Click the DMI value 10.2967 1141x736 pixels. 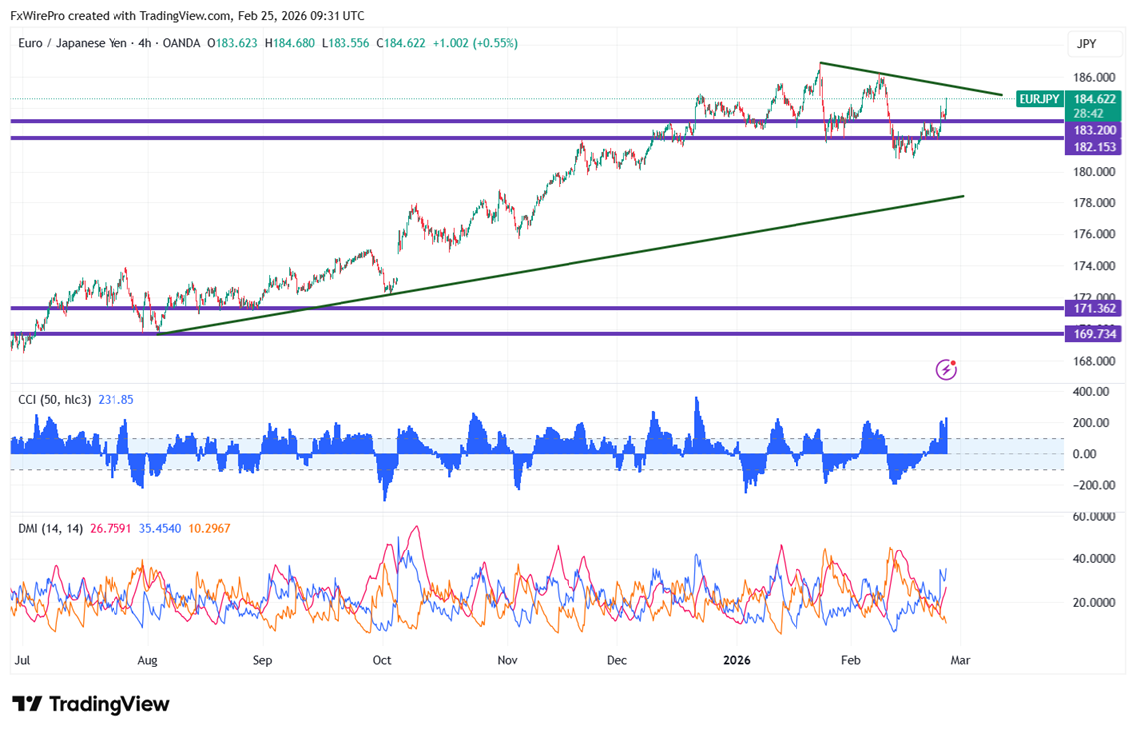209,529
